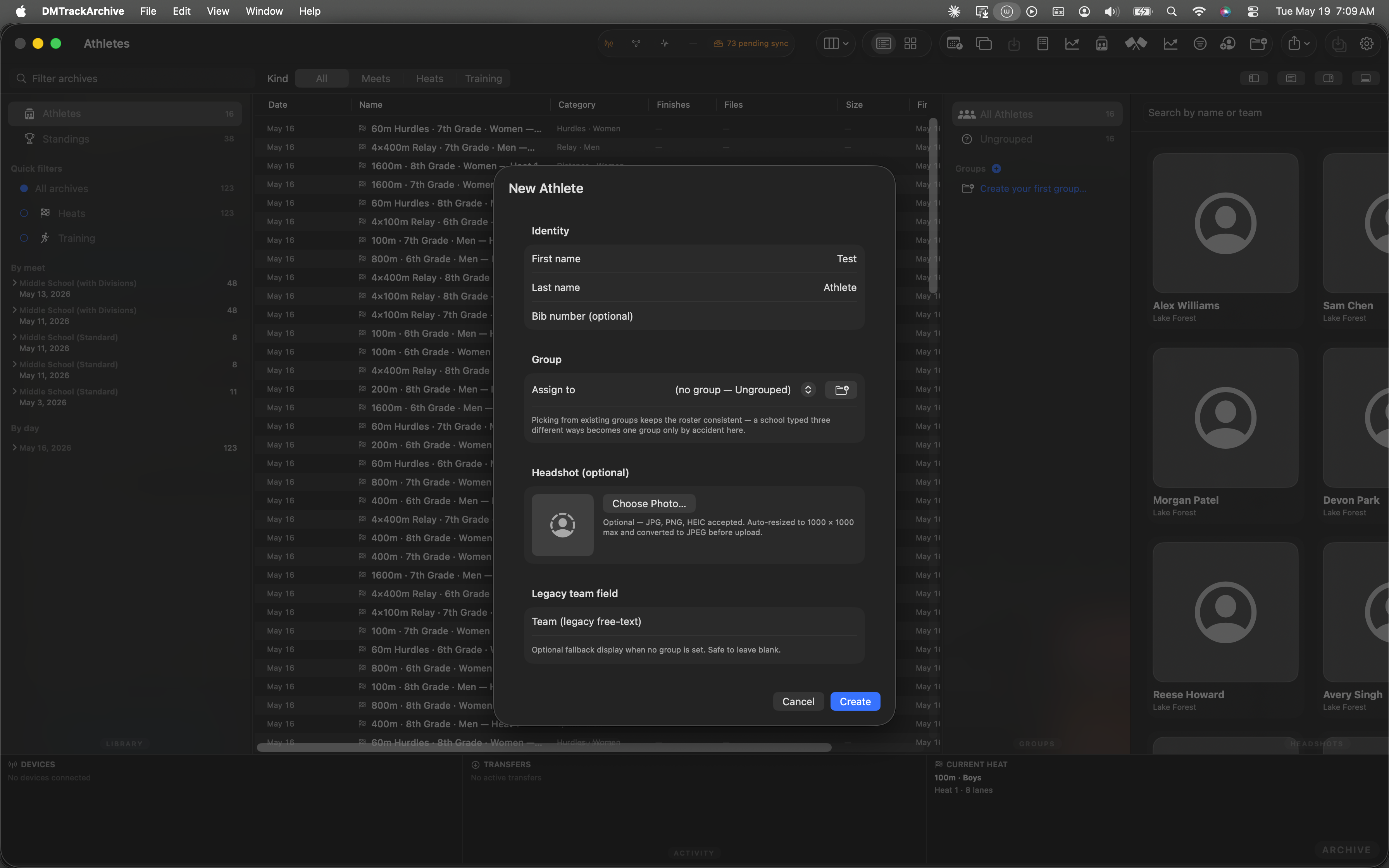Click the Create button
1389x868 pixels.
click(x=855, y=701)
